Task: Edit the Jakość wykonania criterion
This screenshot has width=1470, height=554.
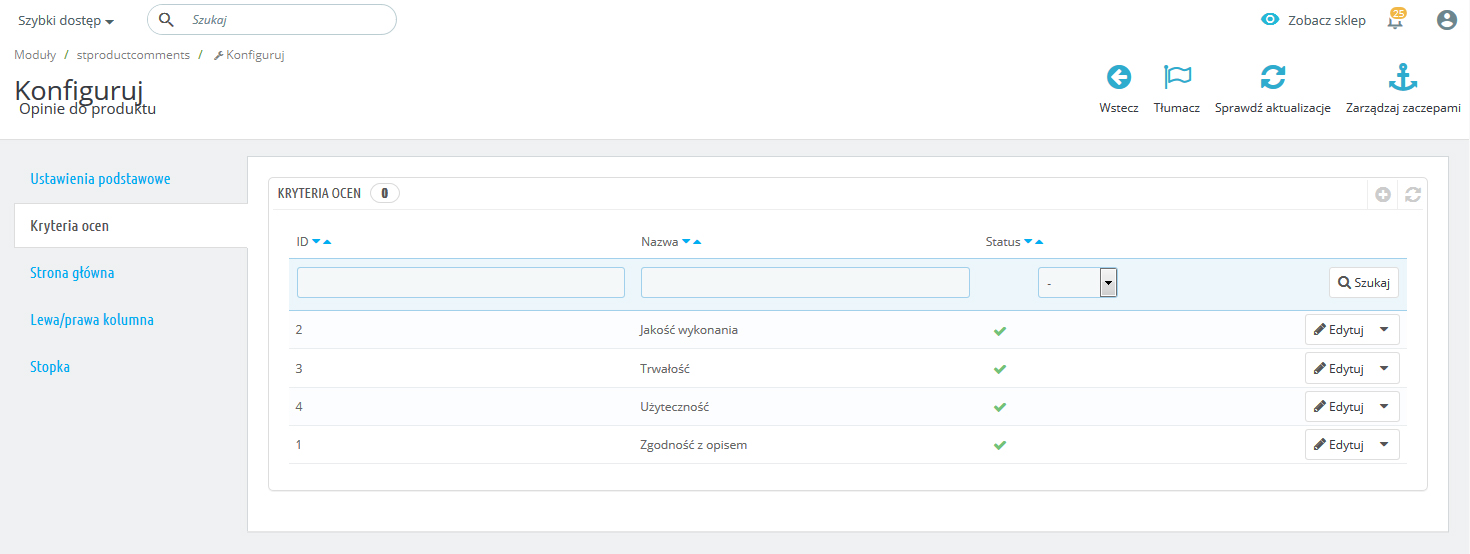Action: pos(1338,330)
